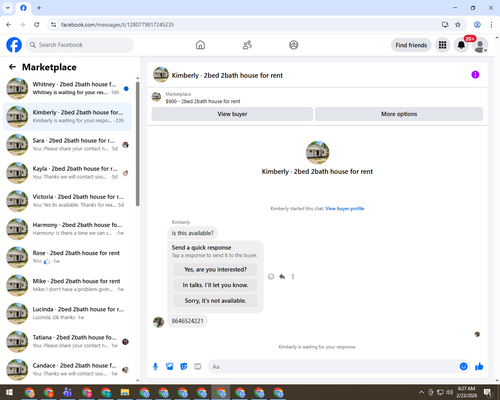The height and width of the screenshot is (400, 500).
Task: View site information icon
Action: (x=53, y=24)
